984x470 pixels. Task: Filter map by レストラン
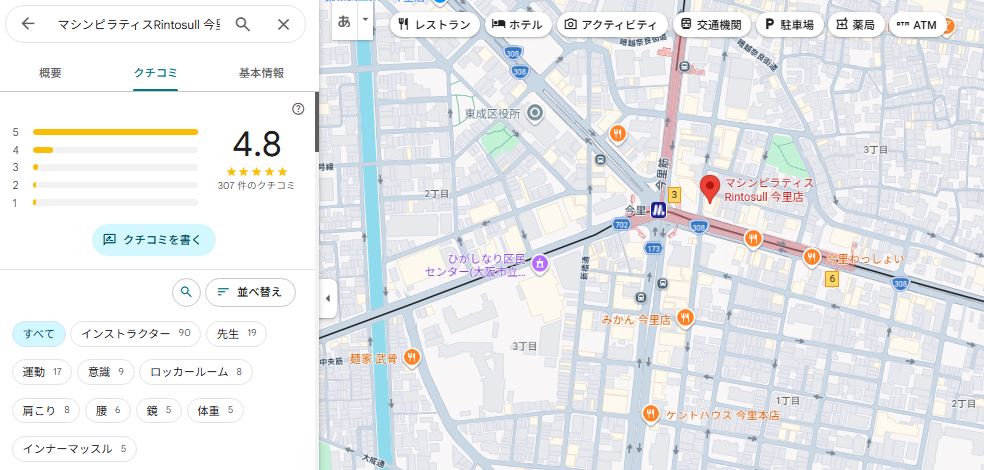point(433,24)
